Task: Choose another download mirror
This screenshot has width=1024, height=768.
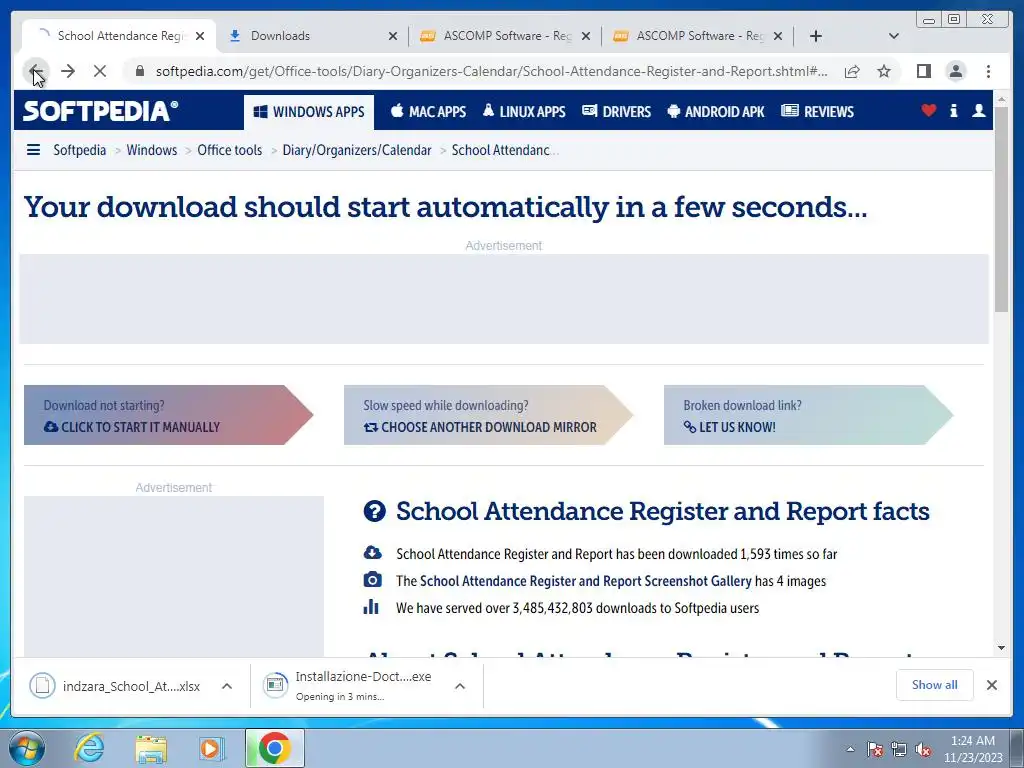Action: pos(488,415)
